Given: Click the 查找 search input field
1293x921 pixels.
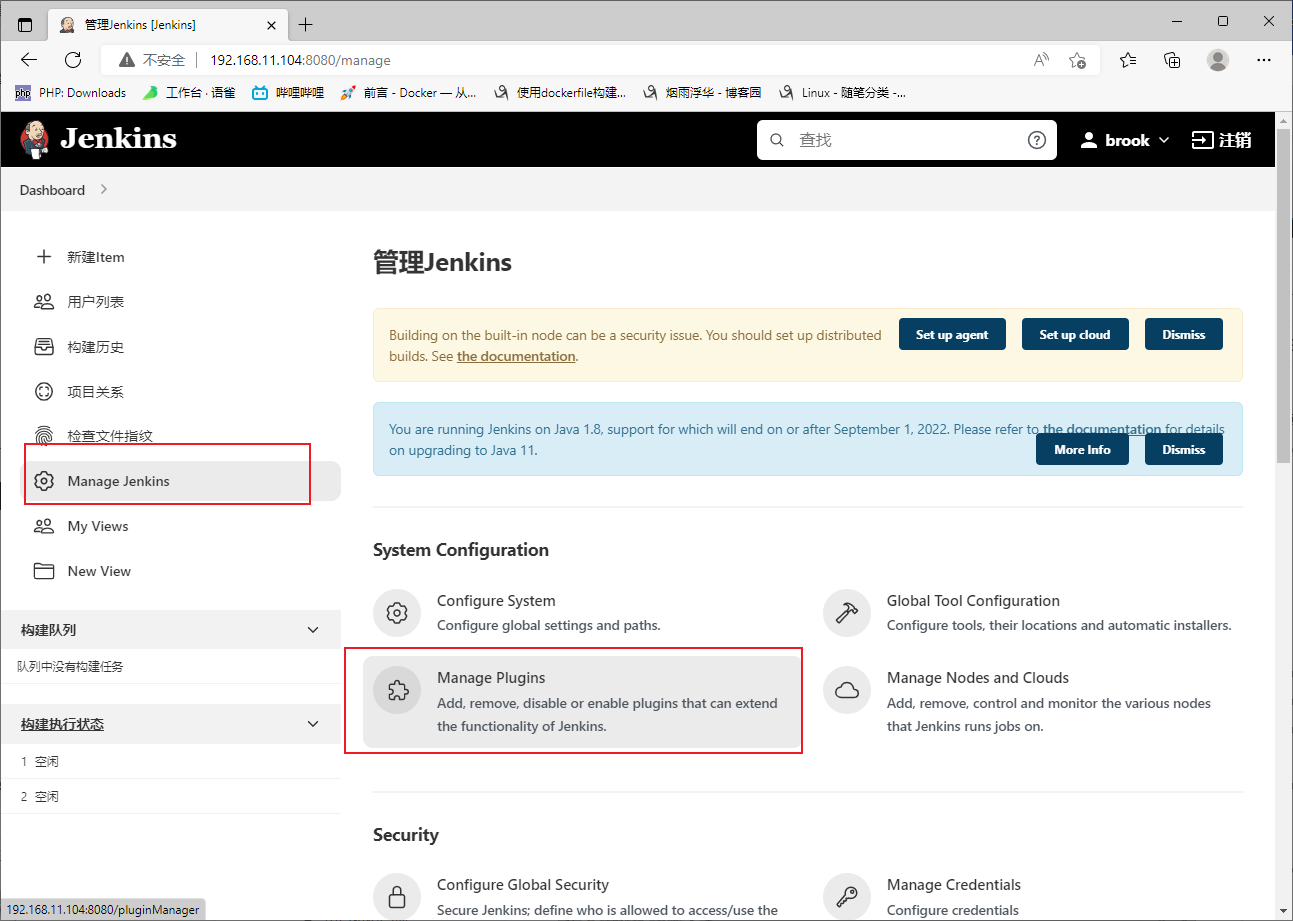Looking at the screenshot, I should 906,140.
